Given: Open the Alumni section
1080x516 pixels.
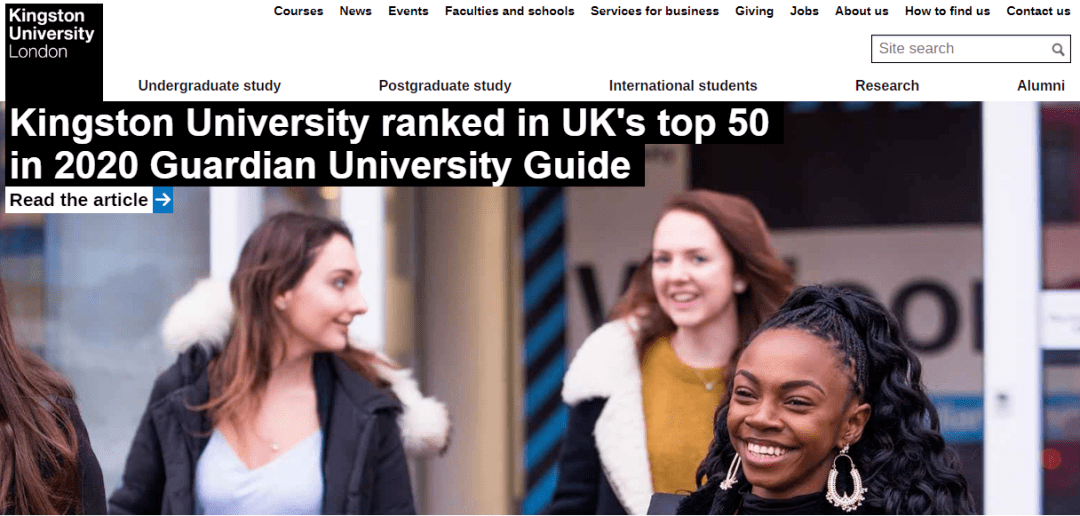Looking at the screenshot, I should [x=1041, y=85].
